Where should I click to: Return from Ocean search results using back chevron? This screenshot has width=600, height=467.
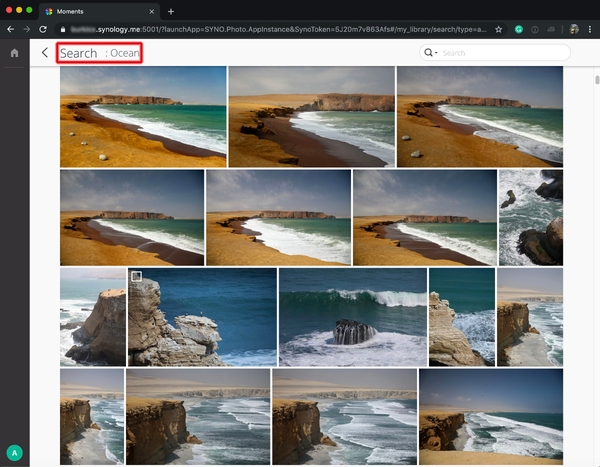coord(45,52)
